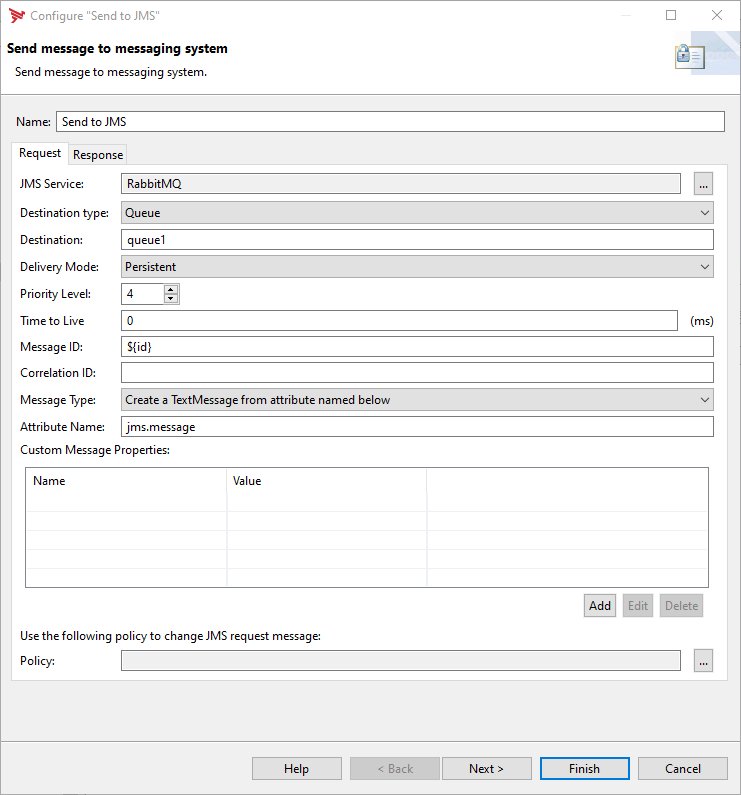Viewport: 741px width, 795px height.
Task: Click the Add button for custom properties
Action: point(600,606)
